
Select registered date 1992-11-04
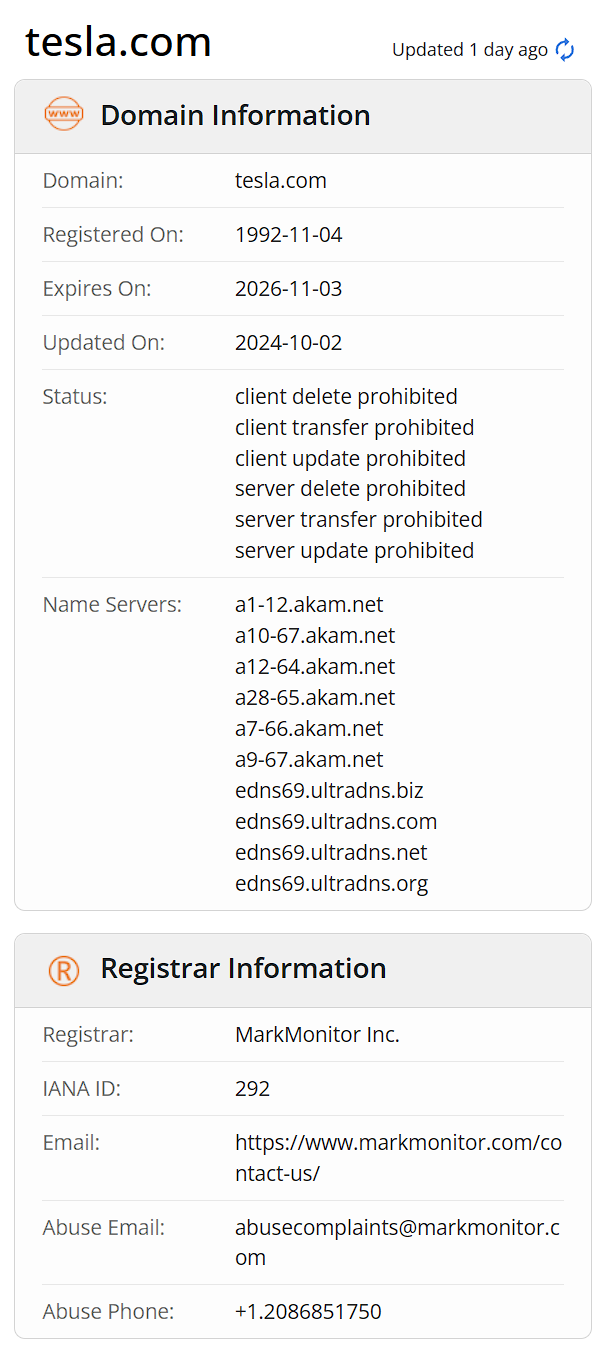pos(289,235)
